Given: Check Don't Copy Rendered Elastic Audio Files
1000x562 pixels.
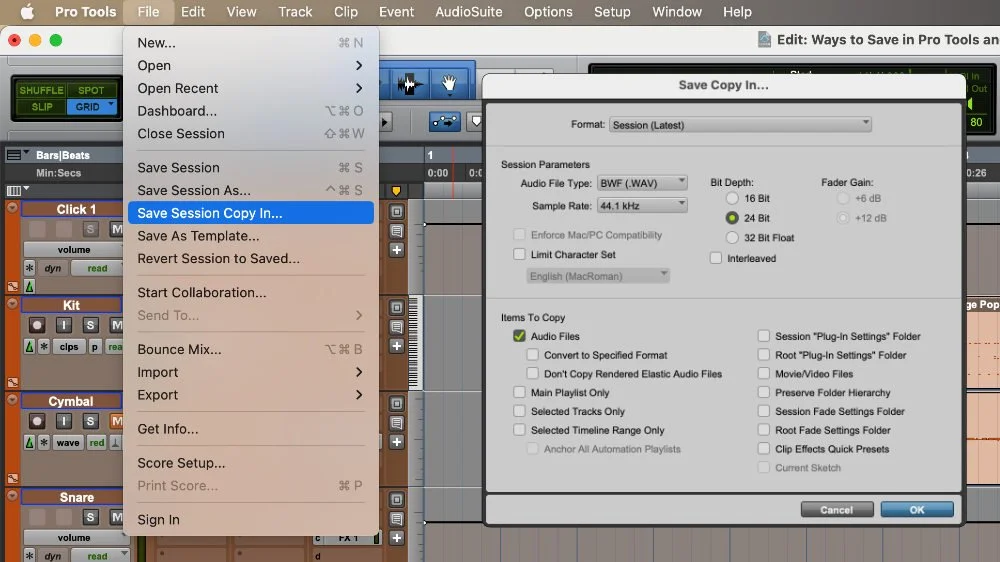Looking at the screenshot, I should click(x=533, y=374).
